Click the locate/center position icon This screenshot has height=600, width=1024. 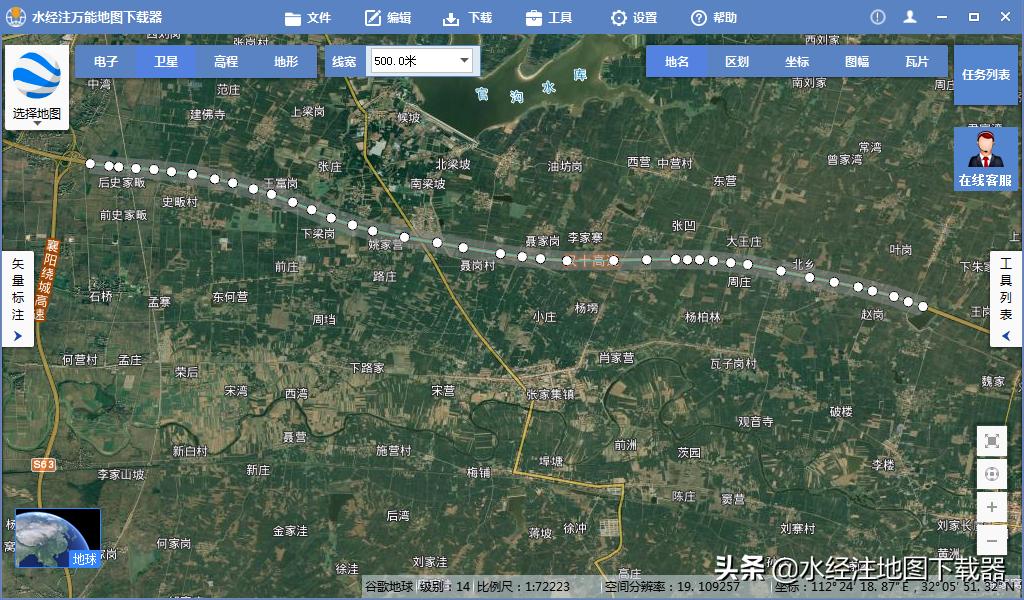click(x=991, y=473)
